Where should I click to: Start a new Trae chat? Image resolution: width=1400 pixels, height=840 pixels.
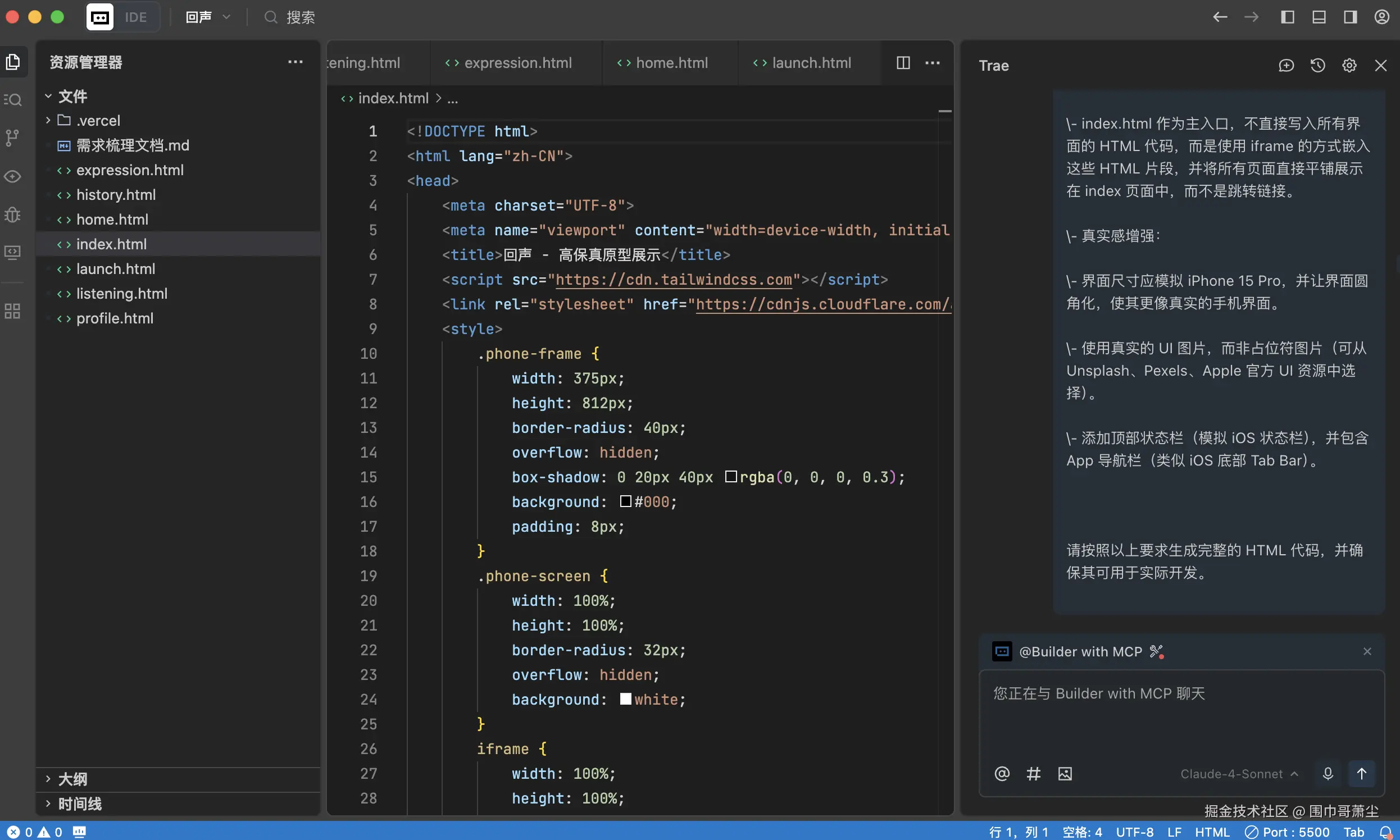[1286, 66]
